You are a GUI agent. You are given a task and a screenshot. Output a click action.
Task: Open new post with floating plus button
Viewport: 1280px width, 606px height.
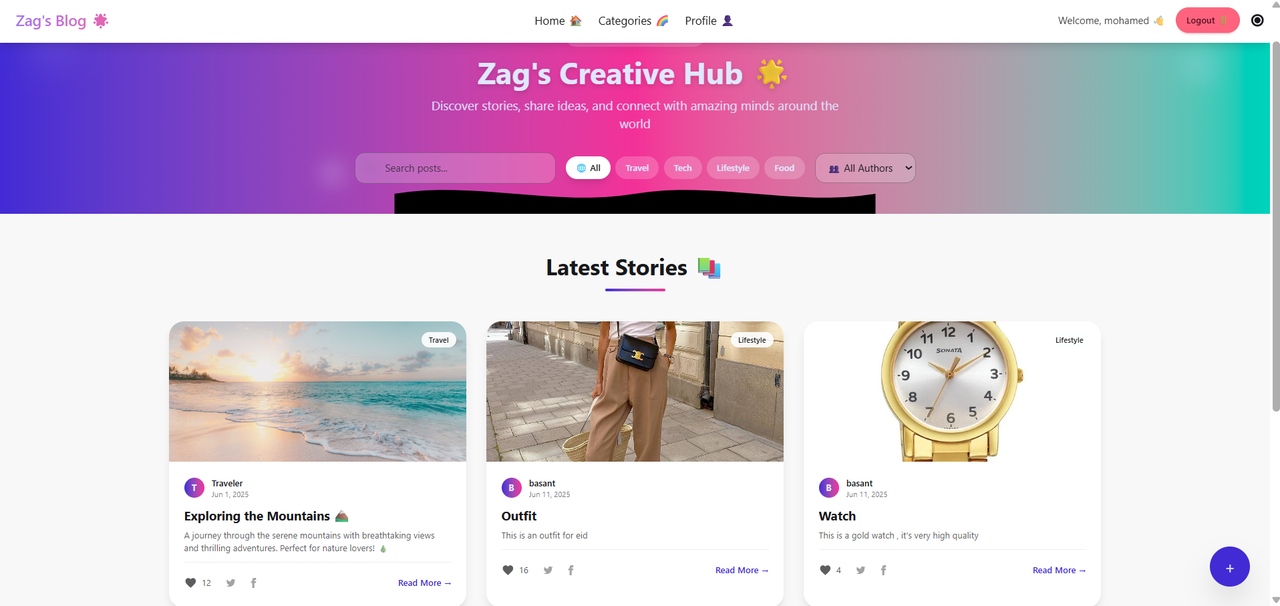(x=1229, y=567)
